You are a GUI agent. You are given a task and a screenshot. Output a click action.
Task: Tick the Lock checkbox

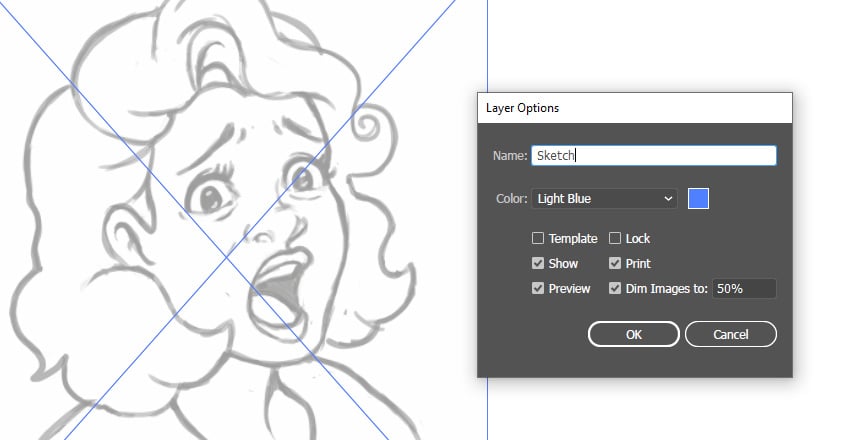616,238
